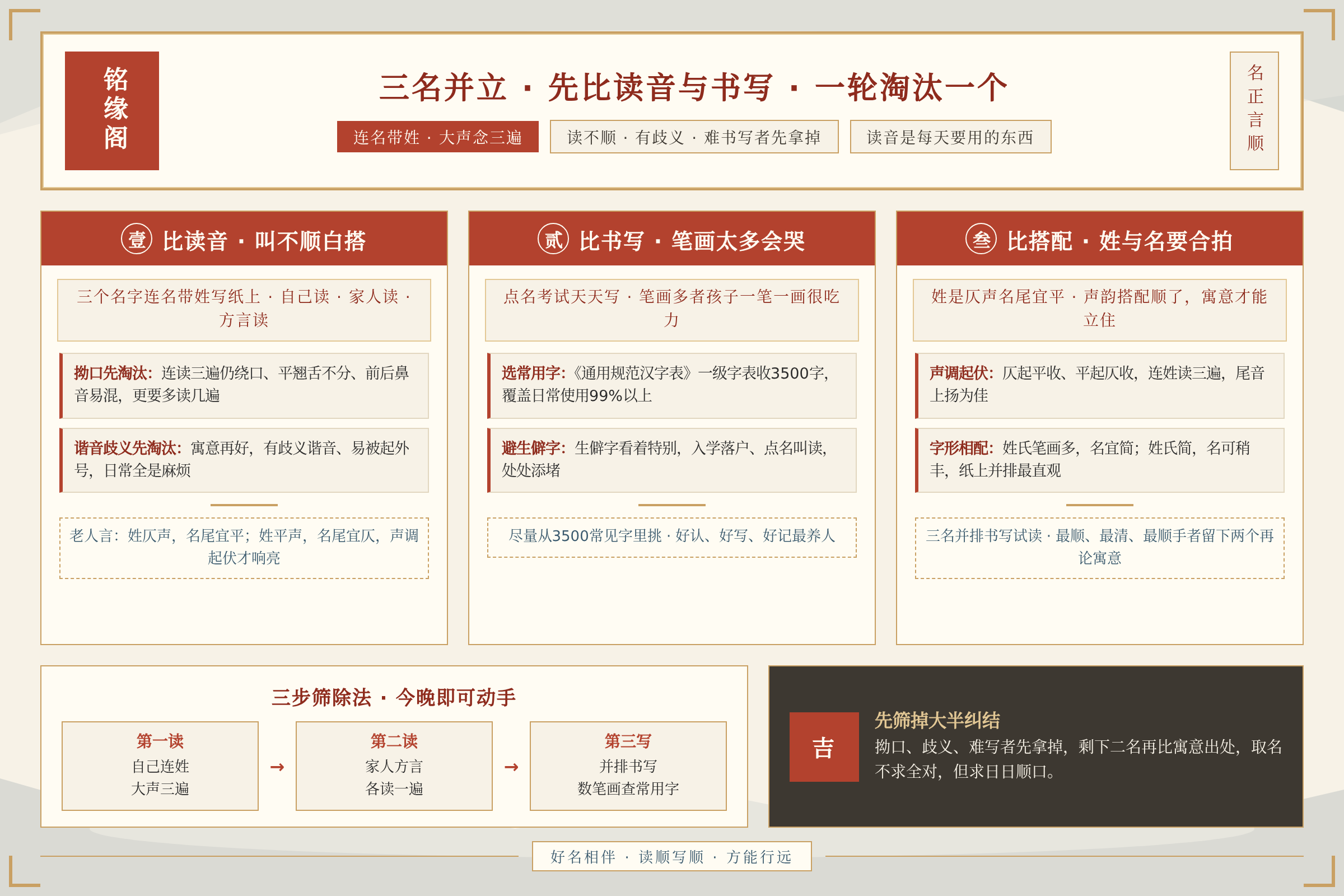Click the 点名考试天天写 summary box

[672, 310]
